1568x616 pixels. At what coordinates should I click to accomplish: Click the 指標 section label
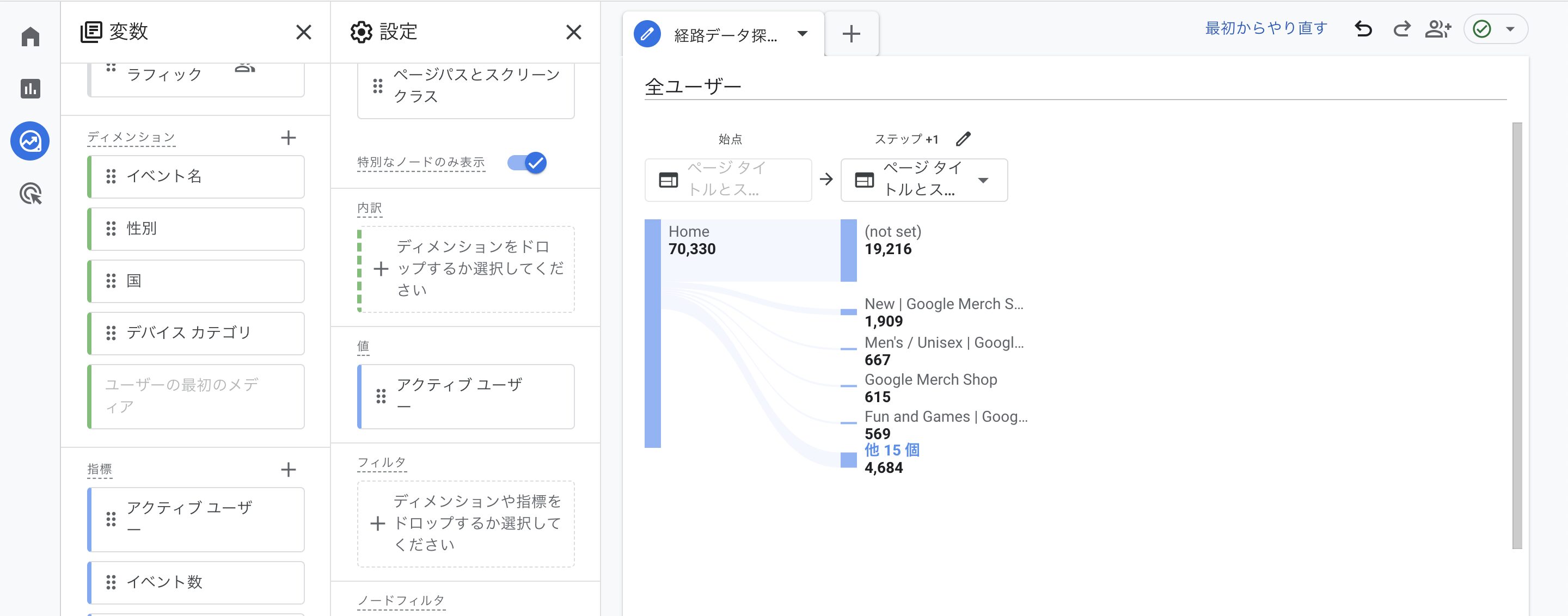[100, 470]
